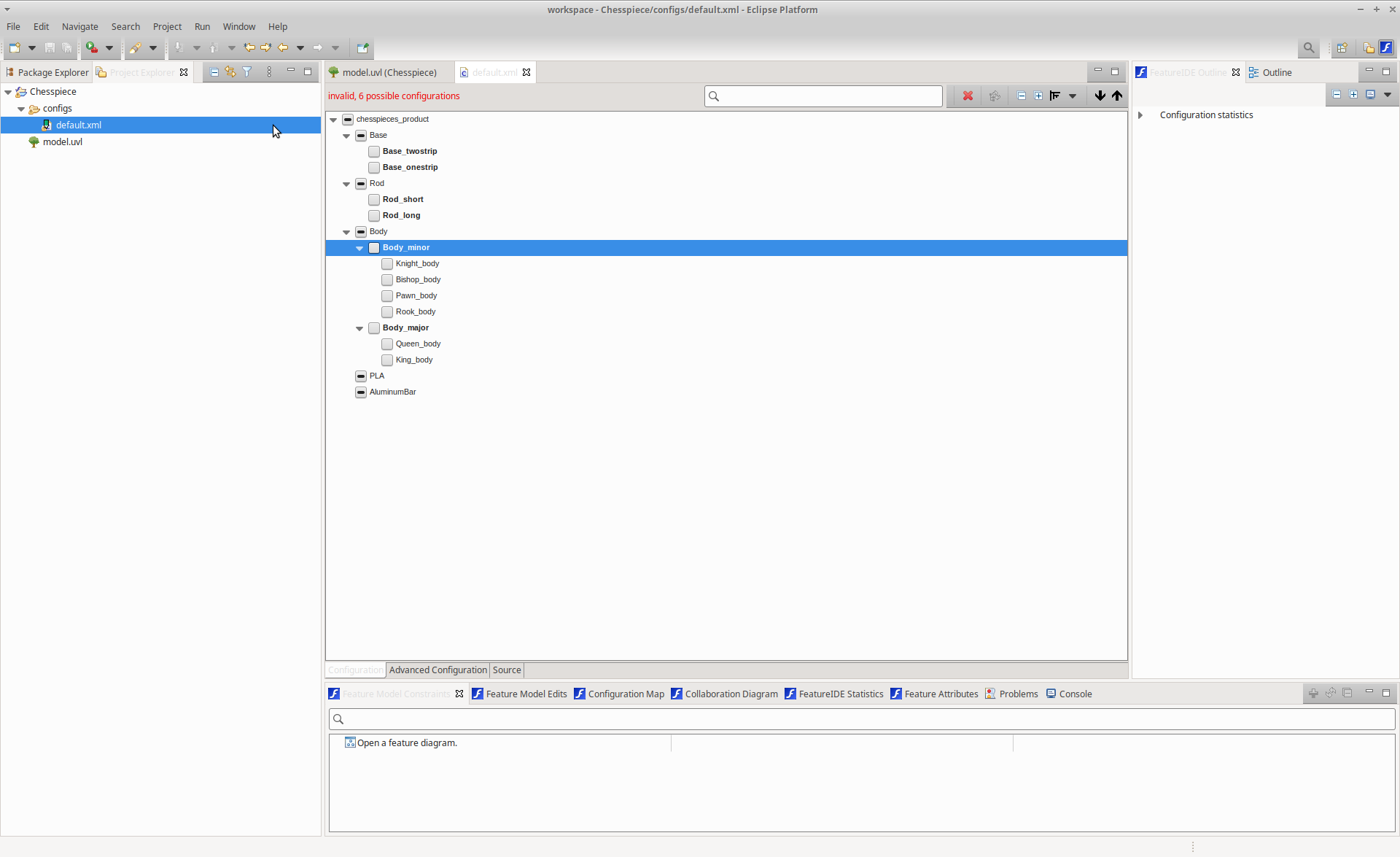Collapse all features in the configuration editor

pyautogui.click(x=1022, y=96)
